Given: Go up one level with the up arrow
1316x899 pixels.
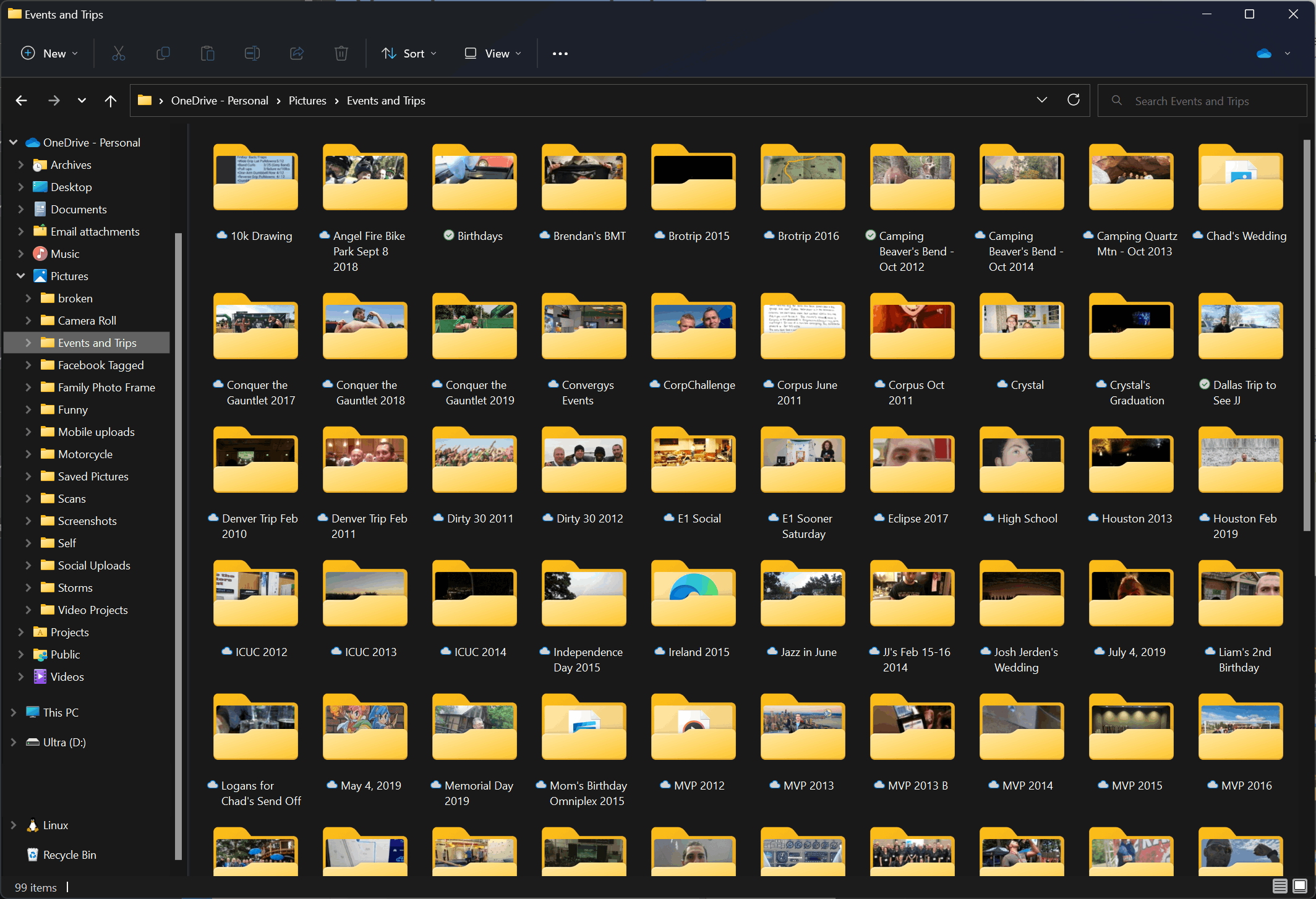Looking at the screenshot, I should (111, 101).
